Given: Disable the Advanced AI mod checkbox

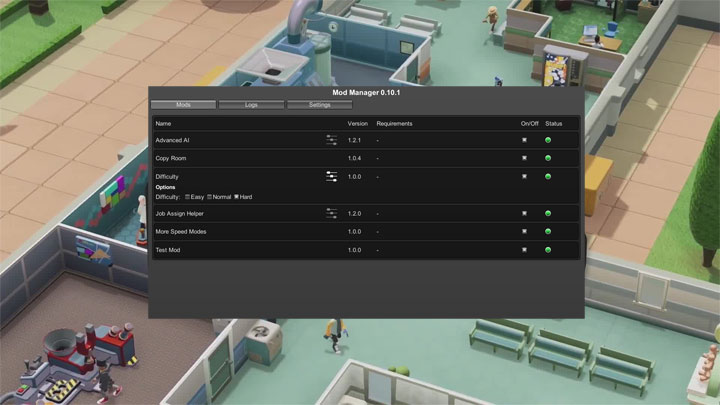Looking at the screenshot, I should tap(524, 140).
